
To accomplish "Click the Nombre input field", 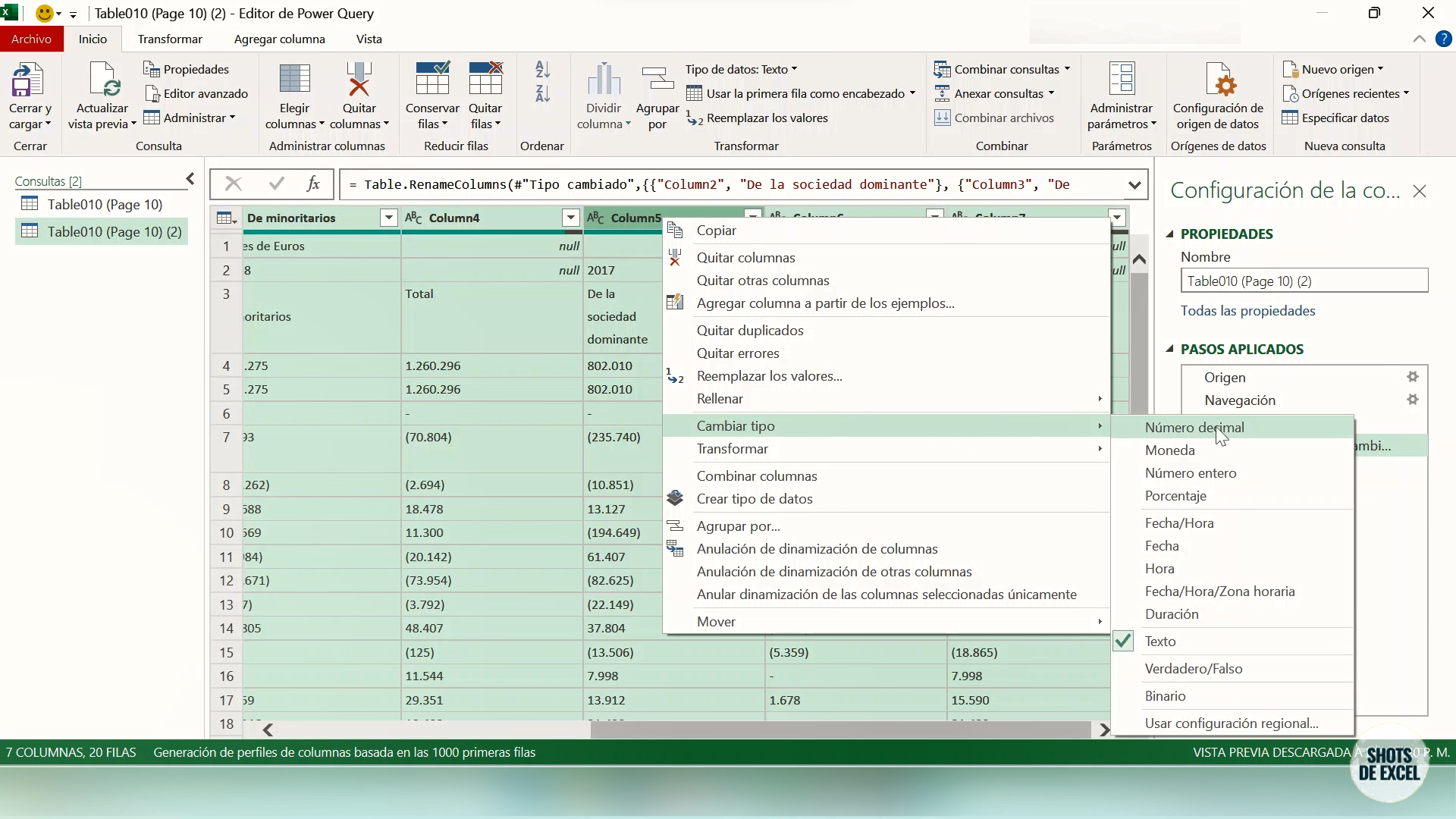I will pyautogui.click(x=1304, y=281).
